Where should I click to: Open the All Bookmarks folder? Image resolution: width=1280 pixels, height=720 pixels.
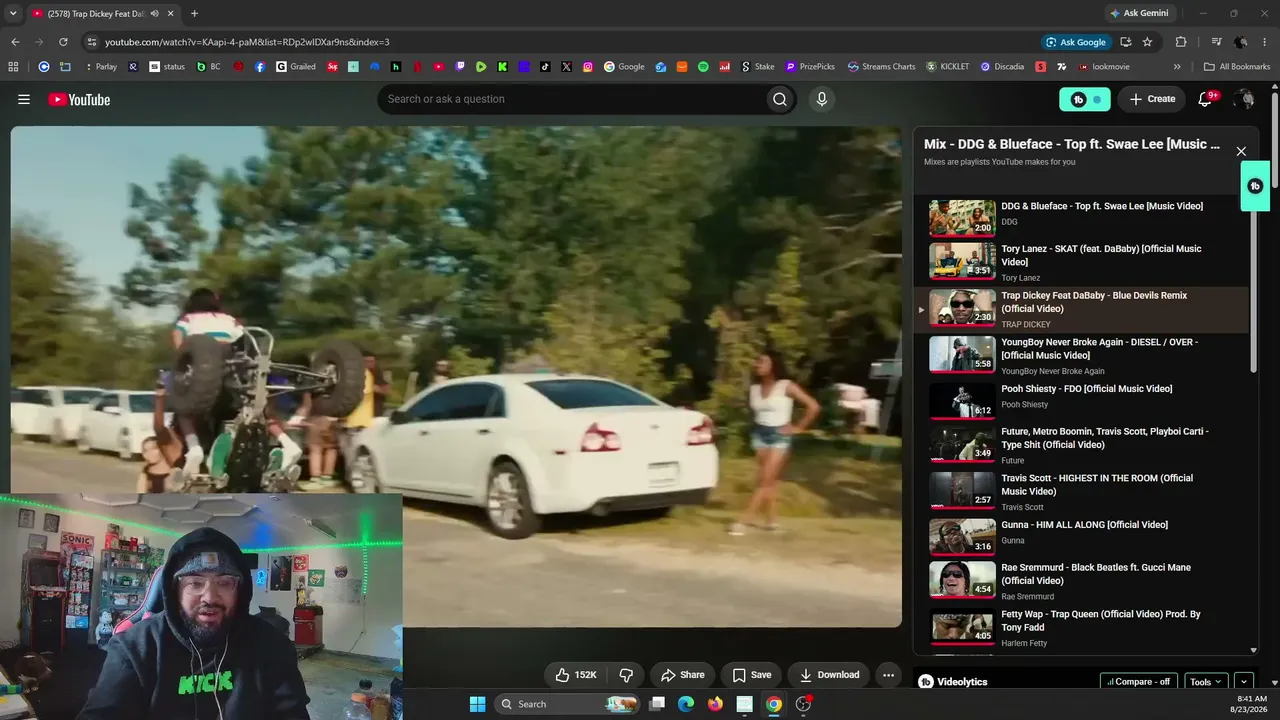click(x=1237, y=67)
